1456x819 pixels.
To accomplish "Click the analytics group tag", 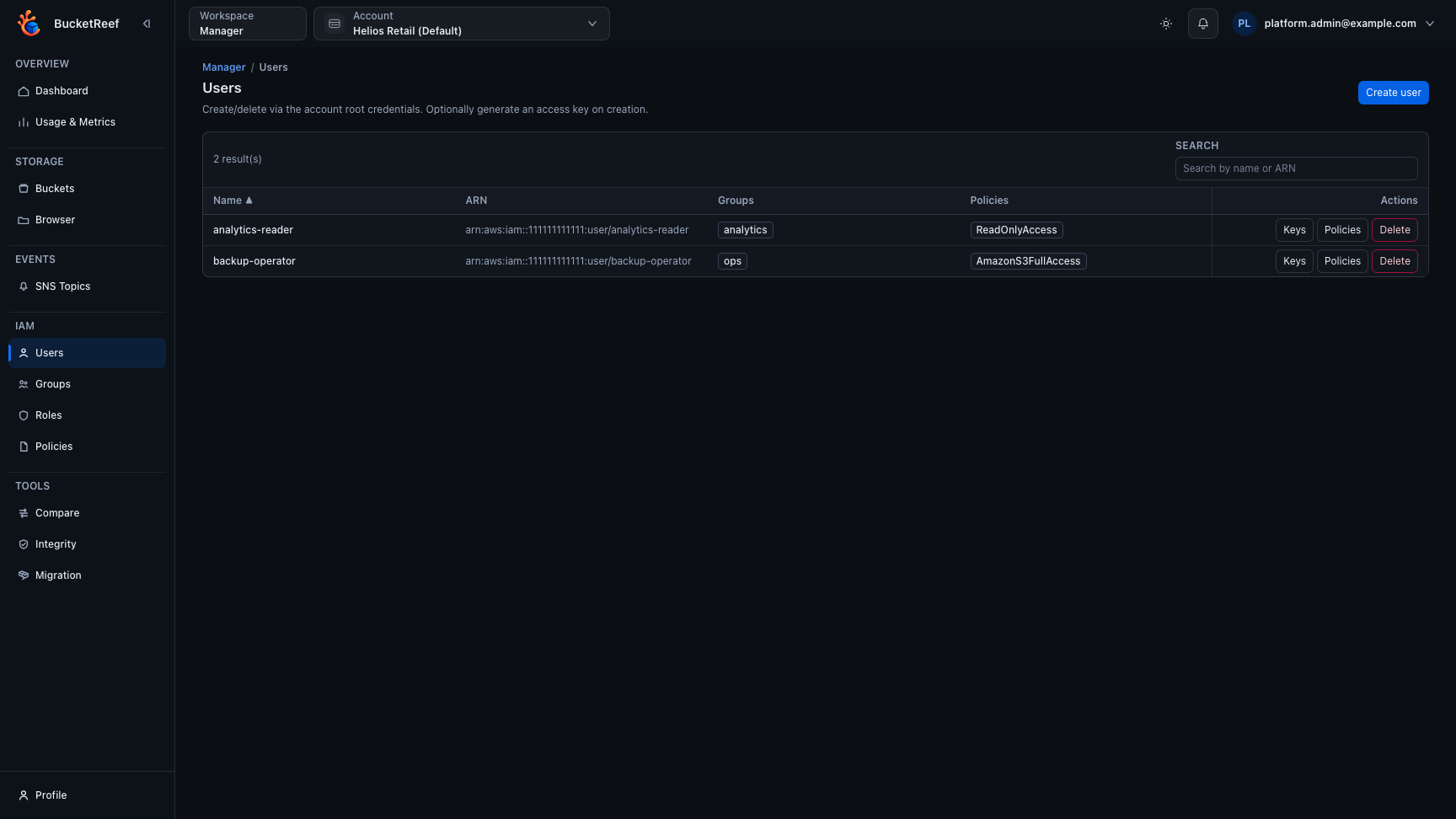I will (746, 230).
